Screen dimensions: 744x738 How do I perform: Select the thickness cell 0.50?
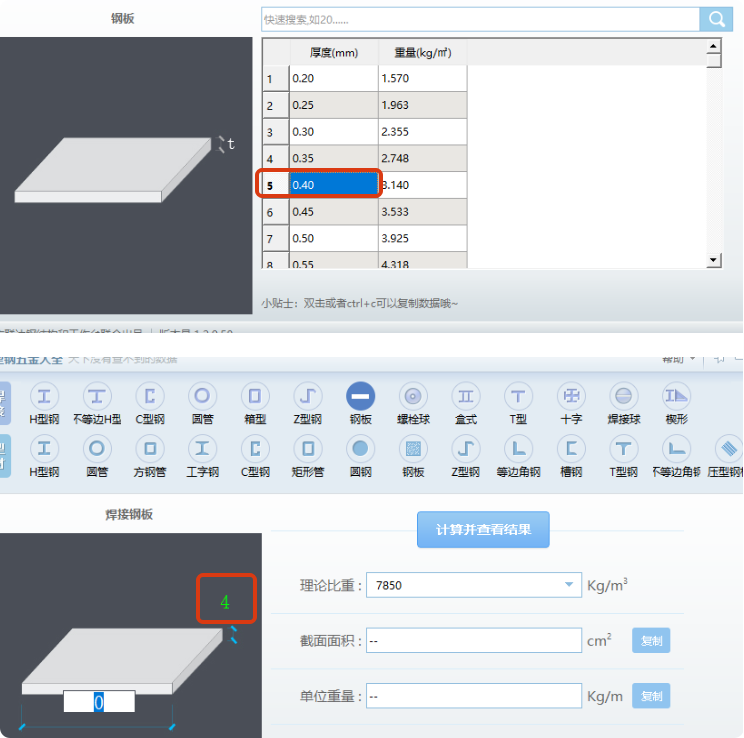(334, 238)
